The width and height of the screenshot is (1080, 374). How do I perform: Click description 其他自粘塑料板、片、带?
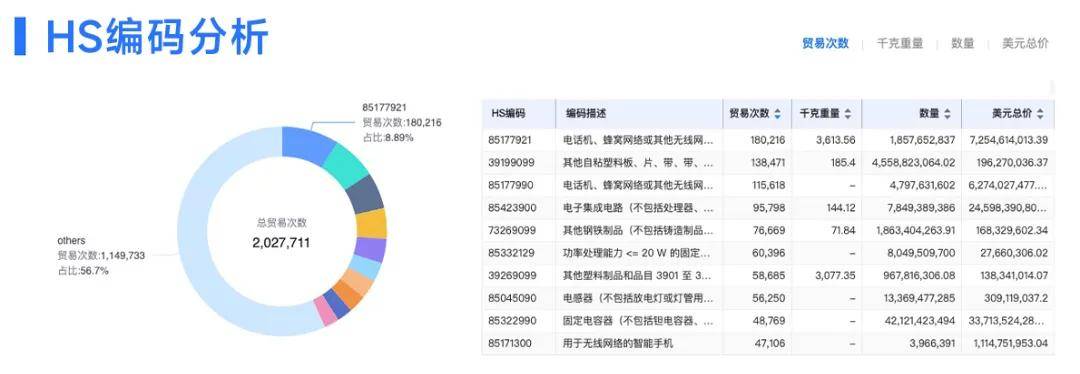[x=638, y=162]
